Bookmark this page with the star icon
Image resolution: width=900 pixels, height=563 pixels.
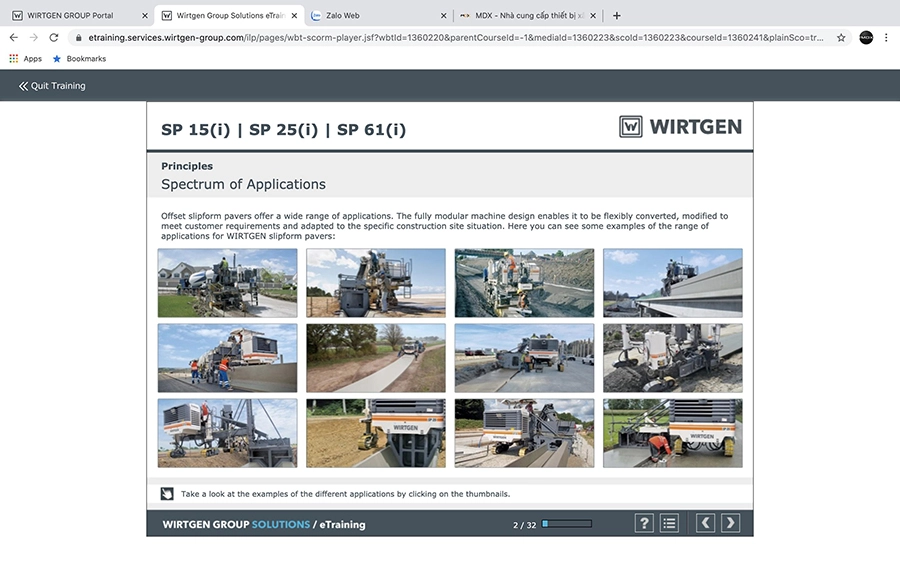point(841,37)
